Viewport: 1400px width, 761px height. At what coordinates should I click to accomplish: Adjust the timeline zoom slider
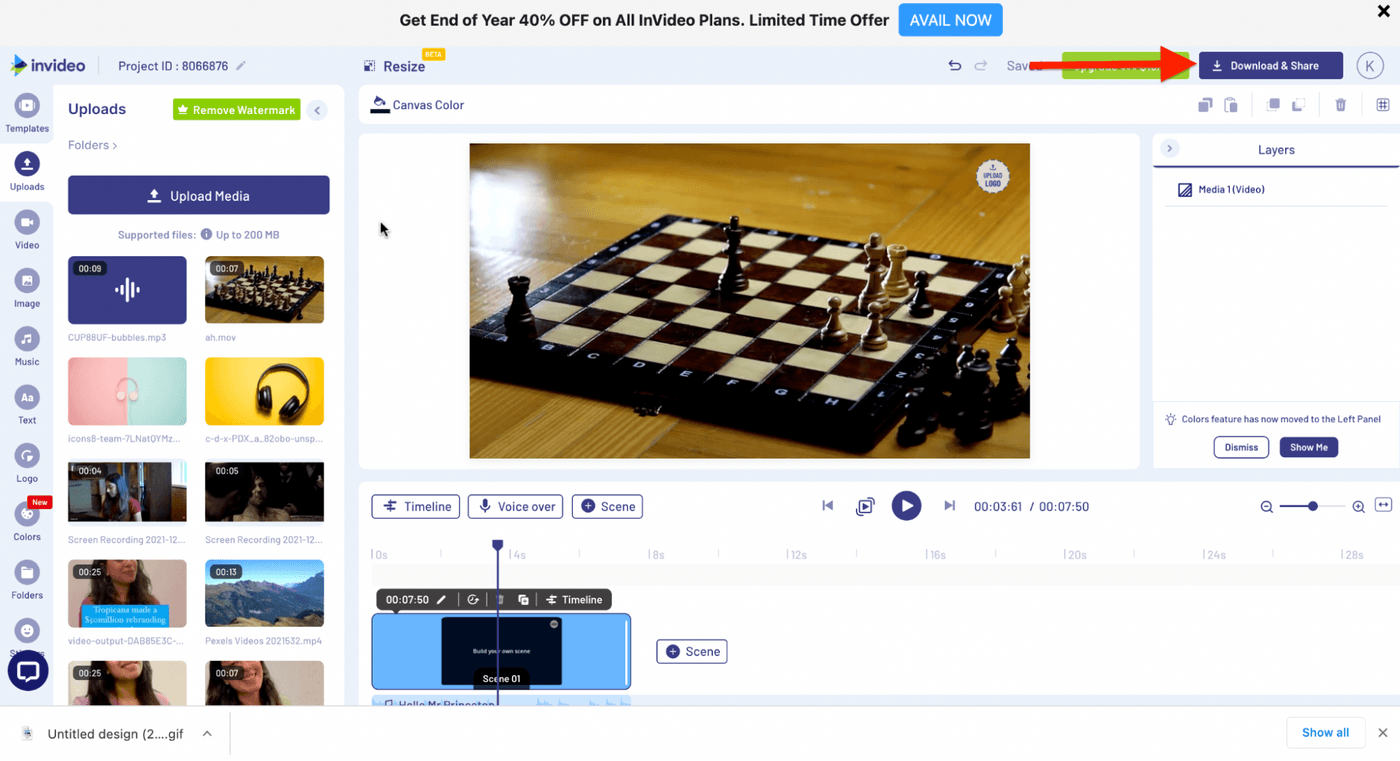tap(1312, 507)
